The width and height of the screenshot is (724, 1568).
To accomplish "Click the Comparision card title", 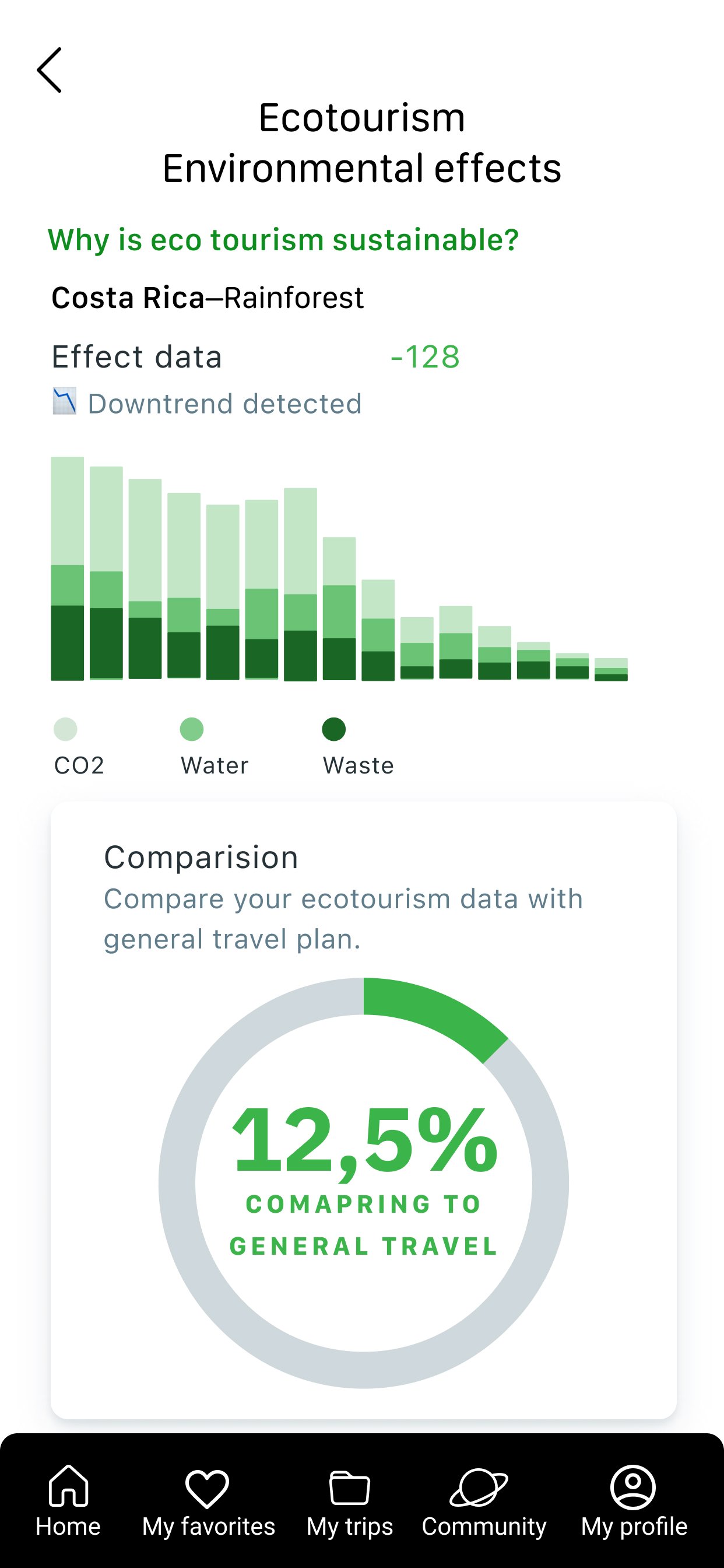I will [201, 857].
